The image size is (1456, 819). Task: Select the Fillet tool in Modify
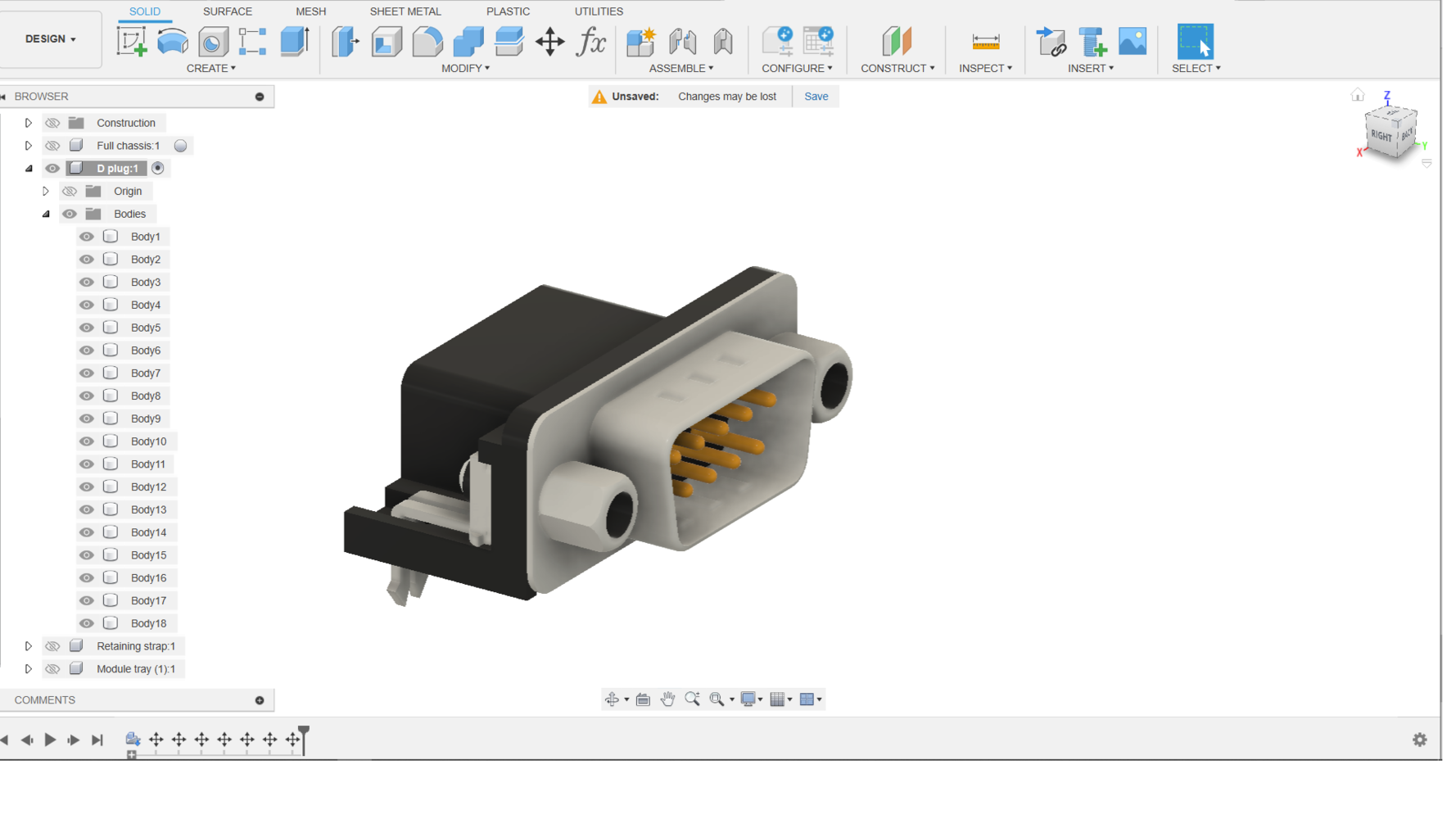(427, 41)
